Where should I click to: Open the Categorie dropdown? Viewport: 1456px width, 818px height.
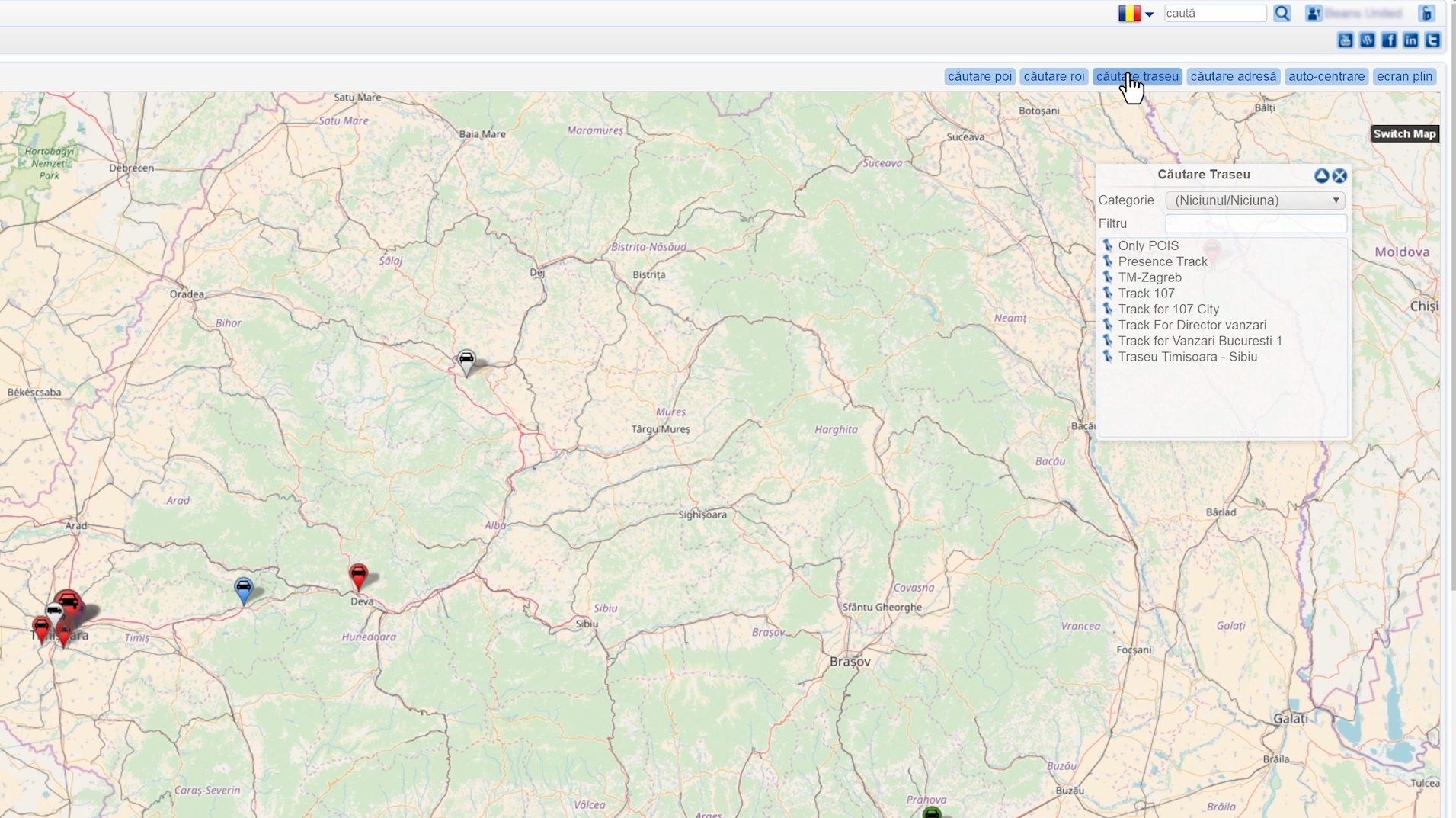tap(1255, 200)
